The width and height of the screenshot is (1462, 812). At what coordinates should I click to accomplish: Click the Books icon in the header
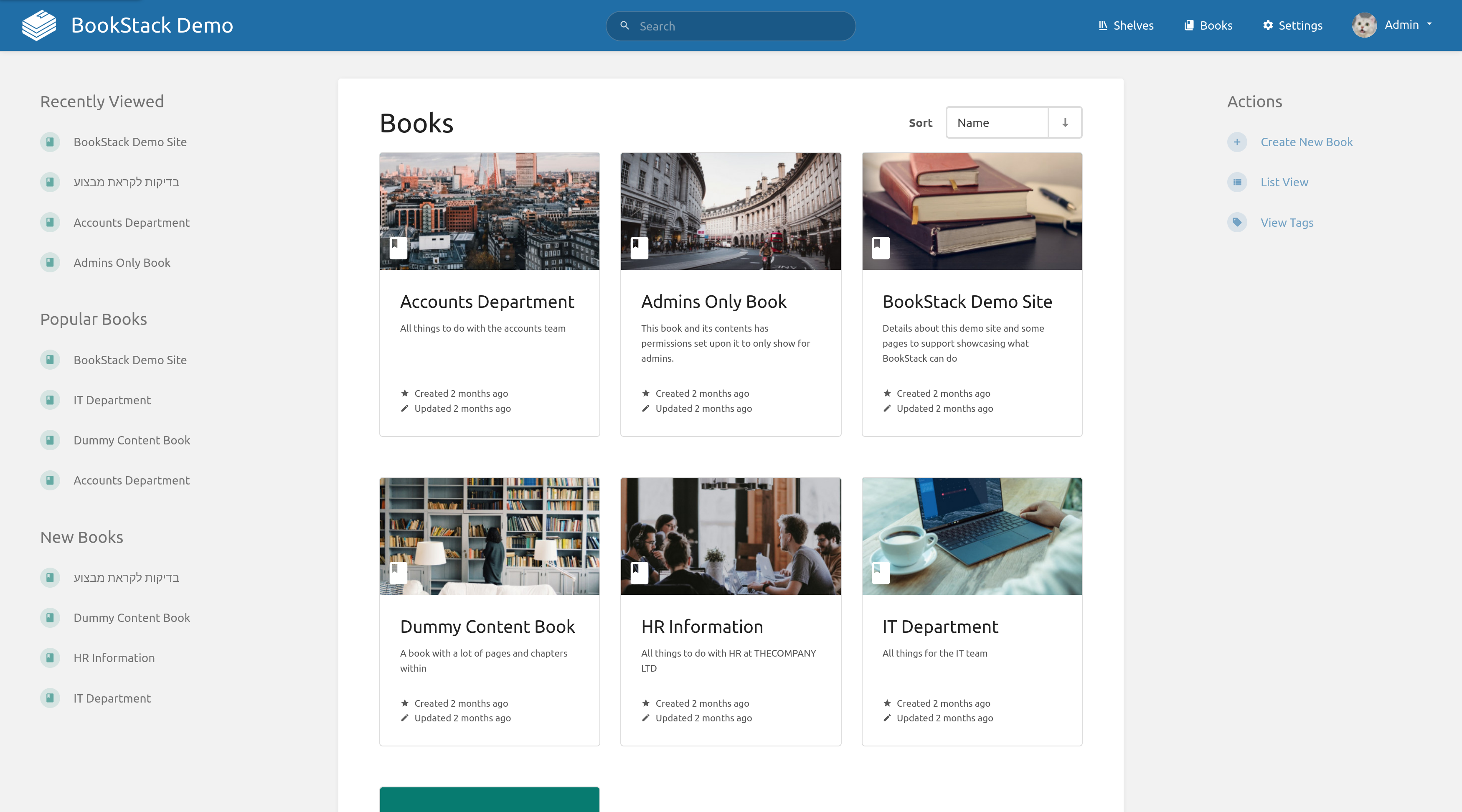pos(1190,25)
